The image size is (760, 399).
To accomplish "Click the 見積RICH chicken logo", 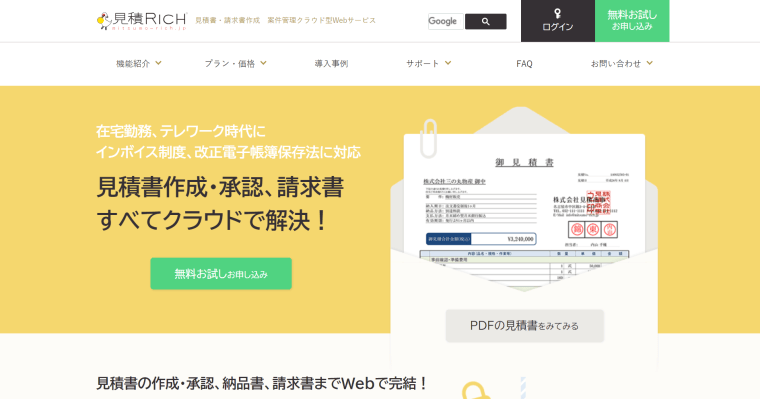I will tap(142, 21).
